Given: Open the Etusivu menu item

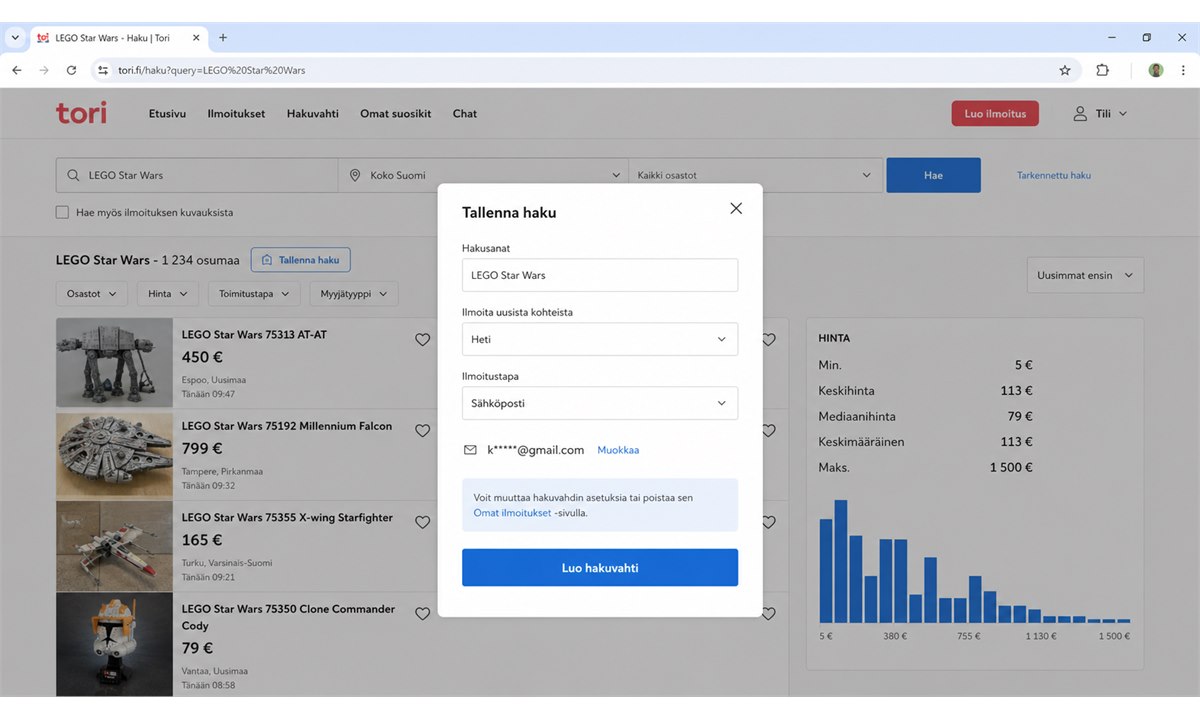Looking at the screenshot, I should [x=167, y=114].
